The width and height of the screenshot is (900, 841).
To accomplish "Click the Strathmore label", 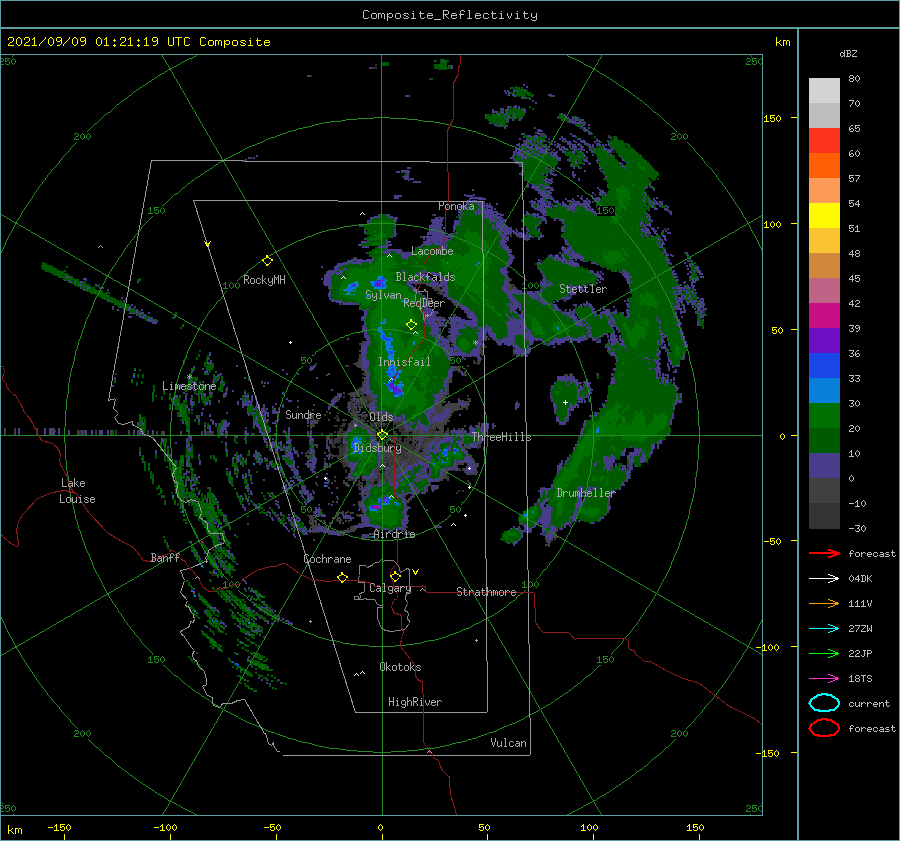I will point(486,592).
